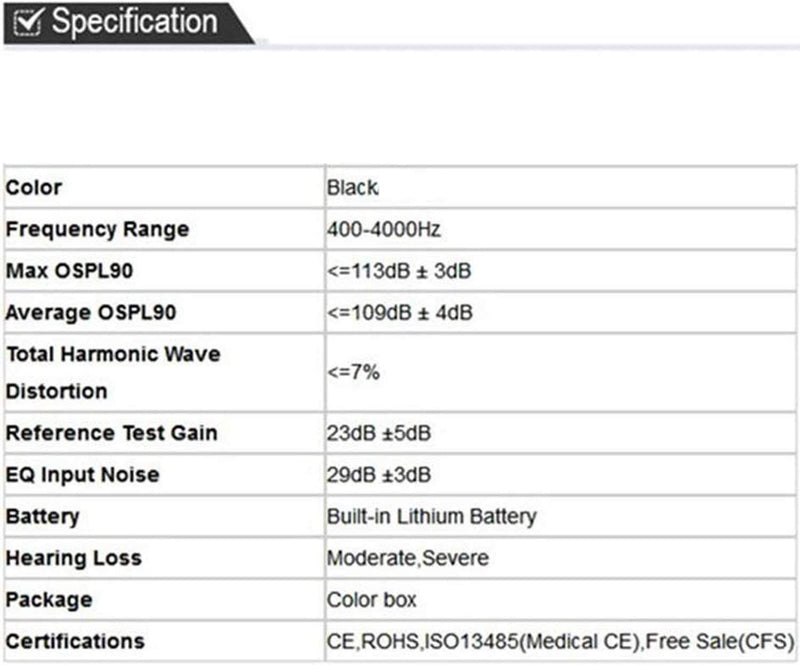Click the Color box package value
Screen dimensions: 800x665
pos(371,600)
